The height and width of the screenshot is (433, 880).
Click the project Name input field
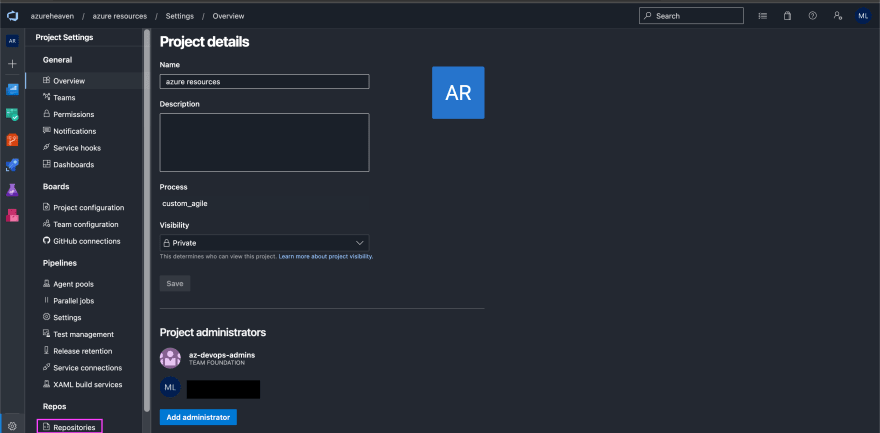[264, 81]
